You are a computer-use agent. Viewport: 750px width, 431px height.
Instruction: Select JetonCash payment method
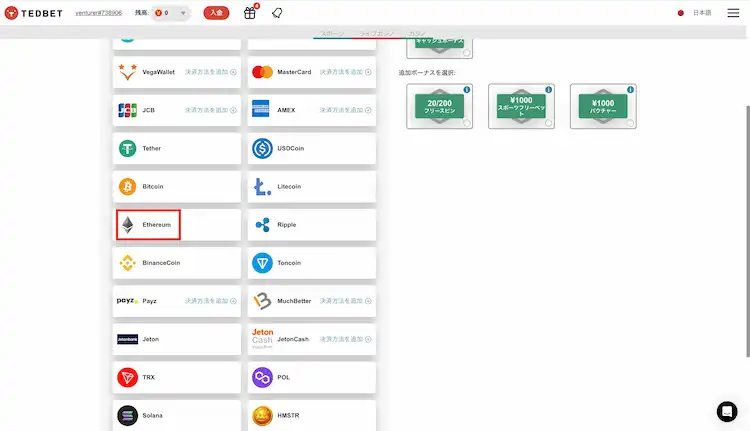311,339
